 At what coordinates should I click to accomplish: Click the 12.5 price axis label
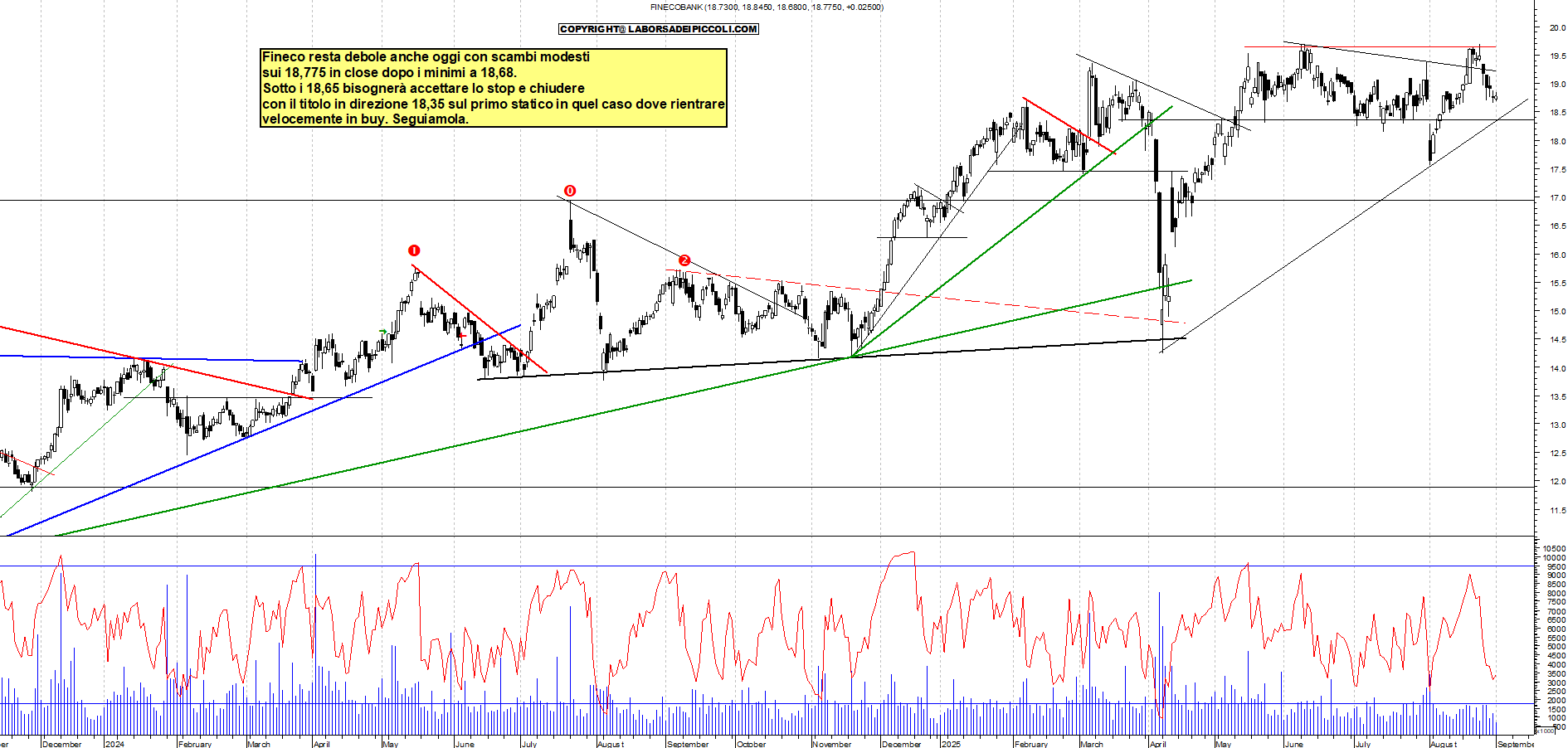click(1557, 454)
